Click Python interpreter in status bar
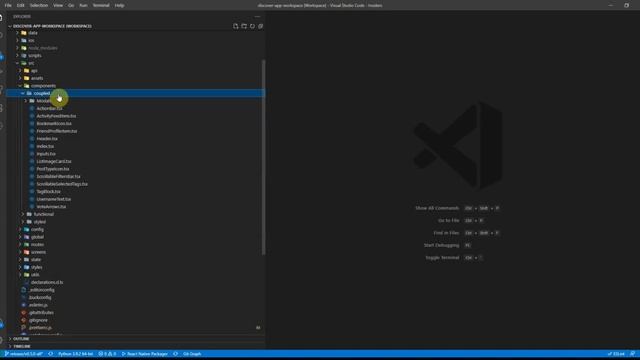This screenshot has height=360, width=640. point(76,354)
